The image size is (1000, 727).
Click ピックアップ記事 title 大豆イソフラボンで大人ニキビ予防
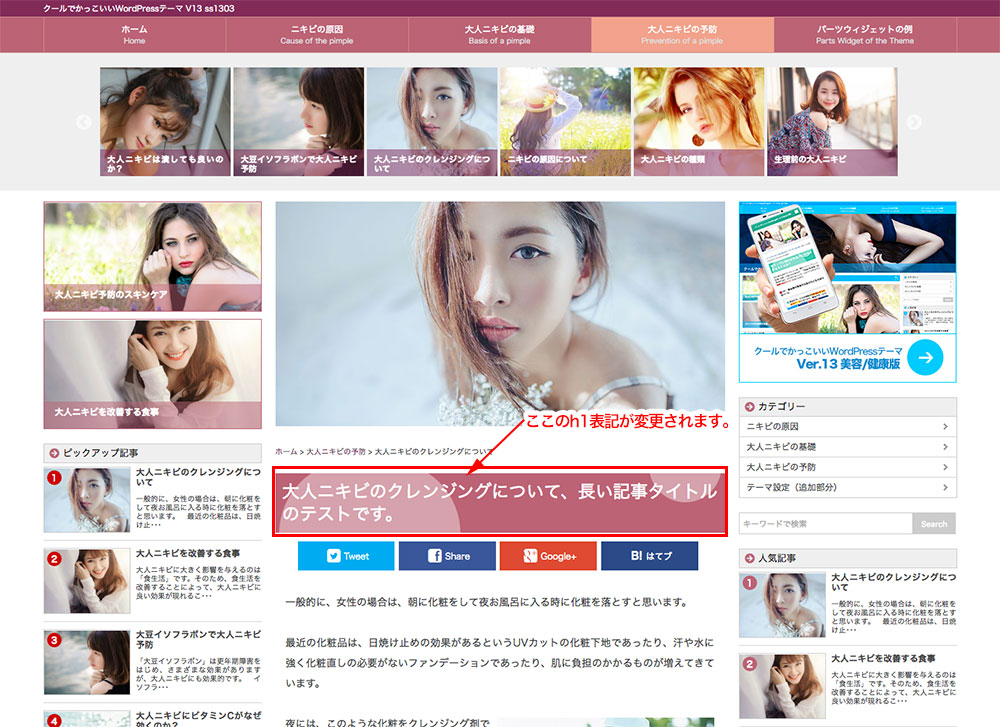pos(198,639)
